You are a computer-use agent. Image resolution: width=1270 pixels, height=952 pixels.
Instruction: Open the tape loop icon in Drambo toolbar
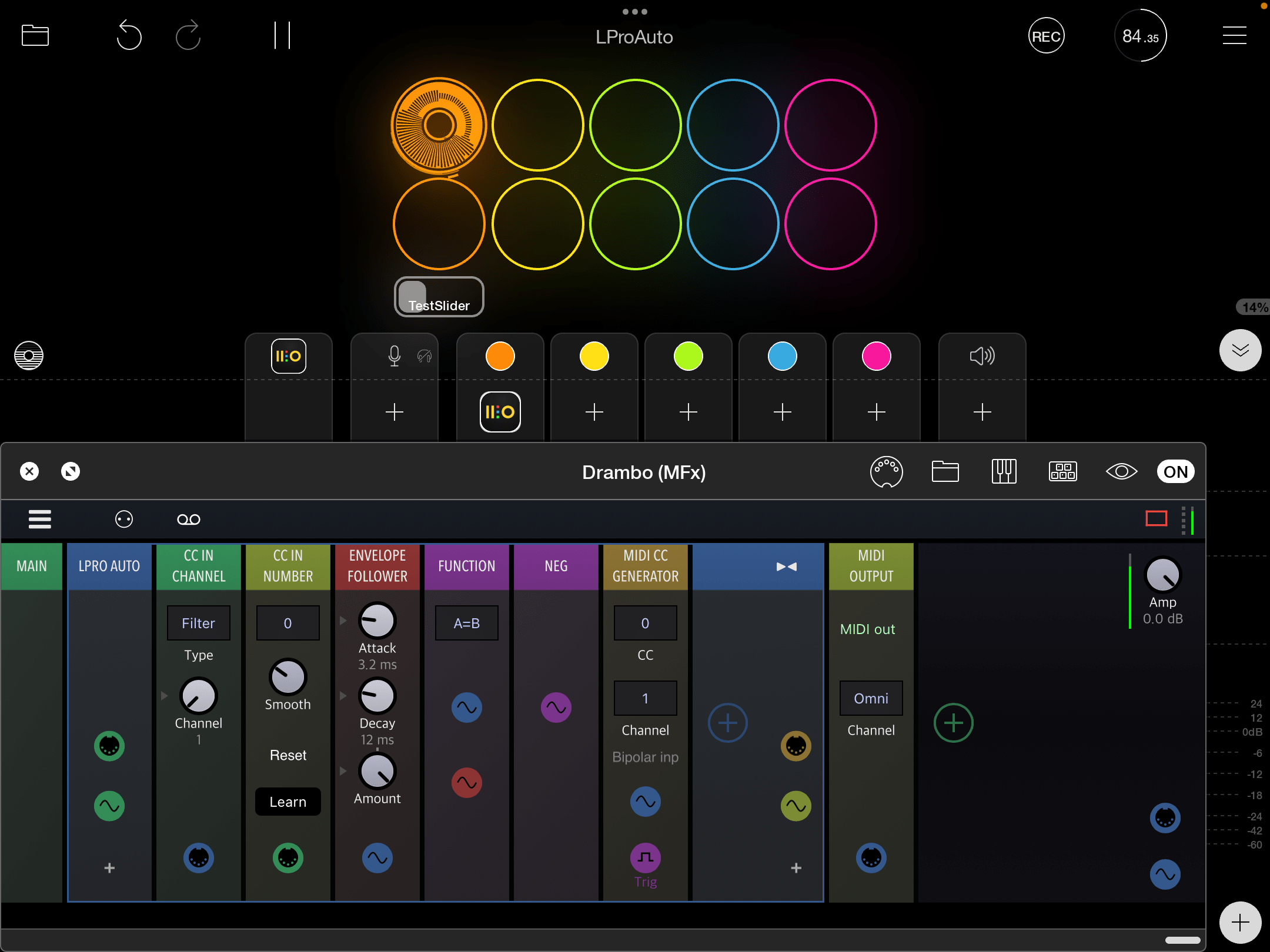click(189, 519)
